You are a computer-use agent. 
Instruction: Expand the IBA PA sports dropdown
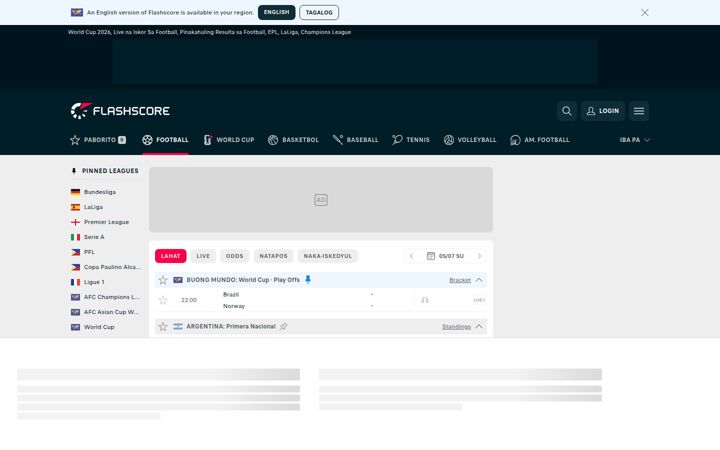pyautogui.click(x=635, y=140)
